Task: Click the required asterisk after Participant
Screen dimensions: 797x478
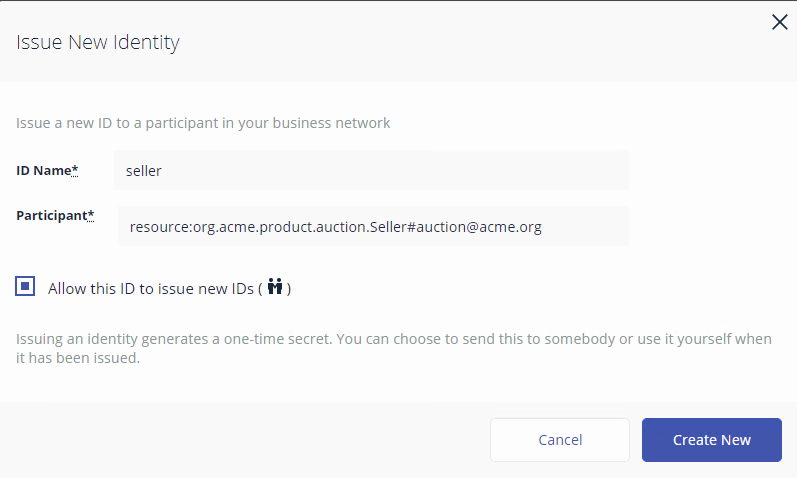Action: [91, 215]
